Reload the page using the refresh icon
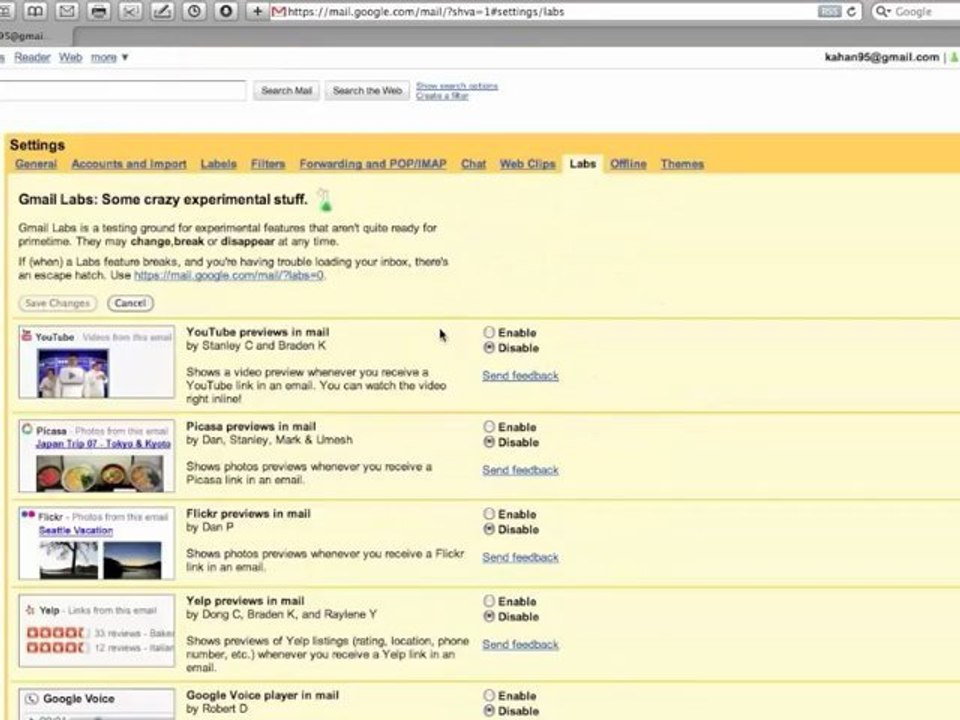The image size is (960, 720). click(851, 12)
